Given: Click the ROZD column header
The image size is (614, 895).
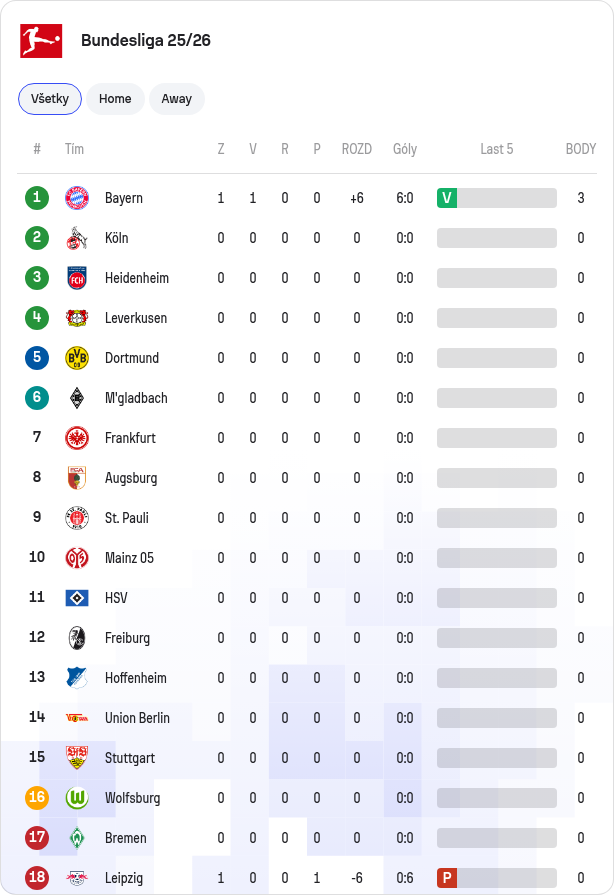Looking at the screenshot, I should pos(357,149).
